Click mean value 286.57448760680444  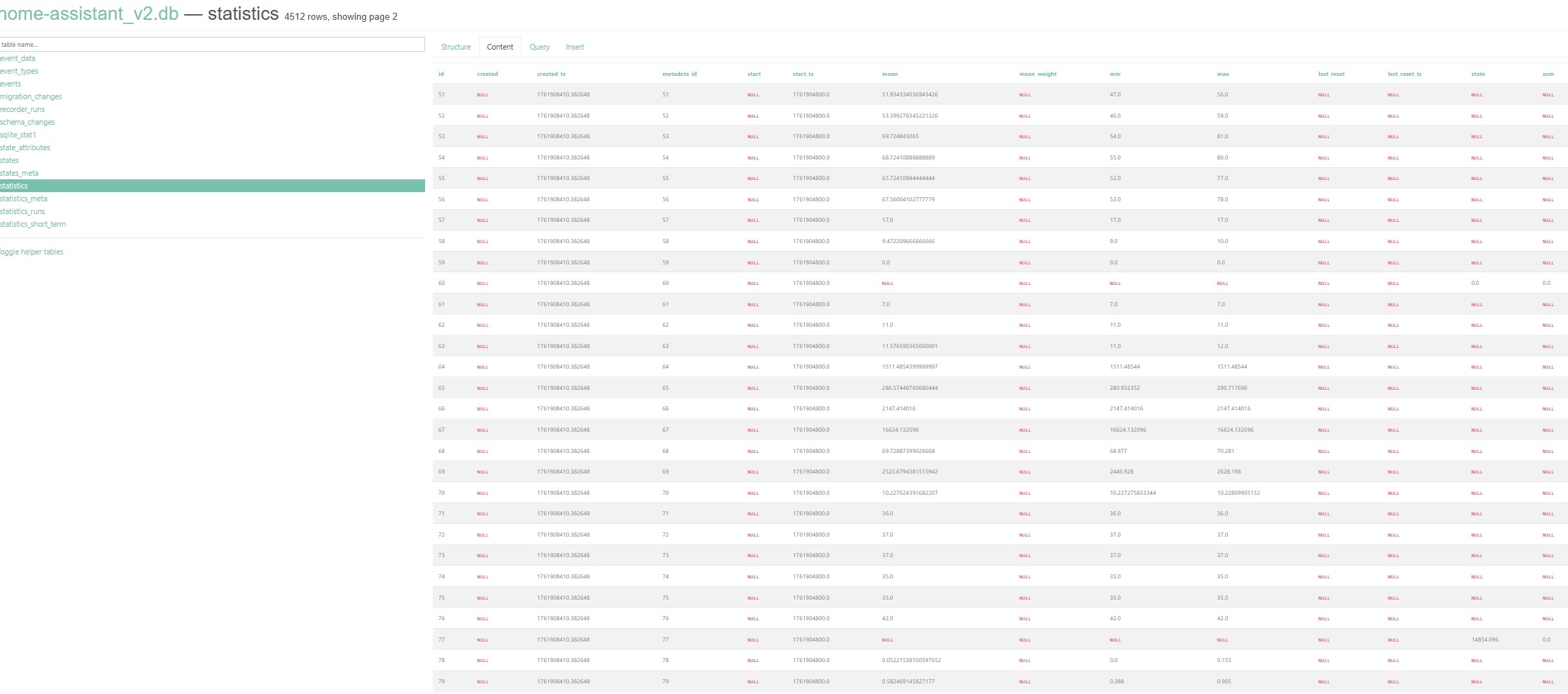tap(910, 388)
